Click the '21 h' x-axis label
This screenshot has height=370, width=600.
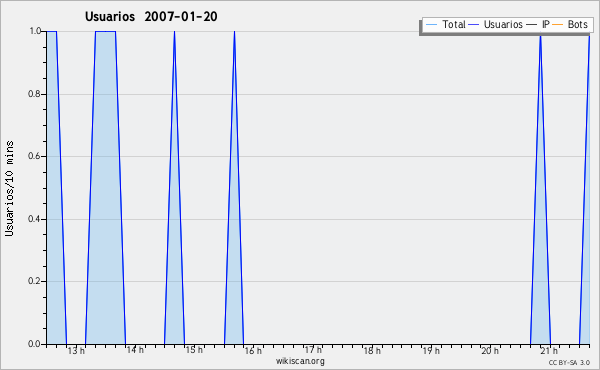point(549,350)
